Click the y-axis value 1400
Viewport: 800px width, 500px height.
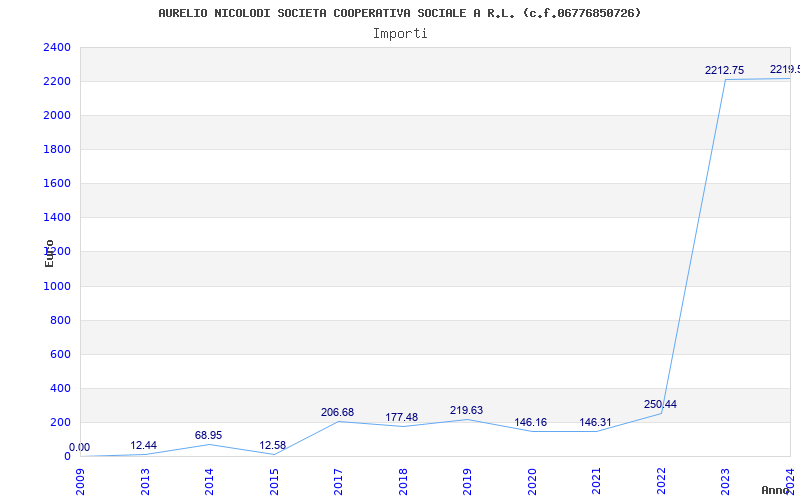[x=57, y=217]
